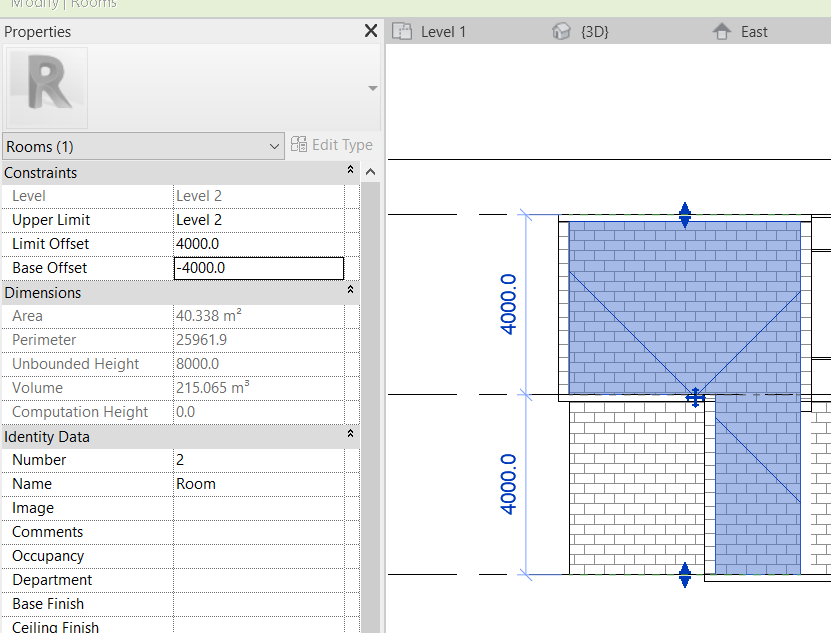Open the Rooms (1) filter dropdown
Screen dimensions: 831x633
pyautogui.click(x=143, y=146)
